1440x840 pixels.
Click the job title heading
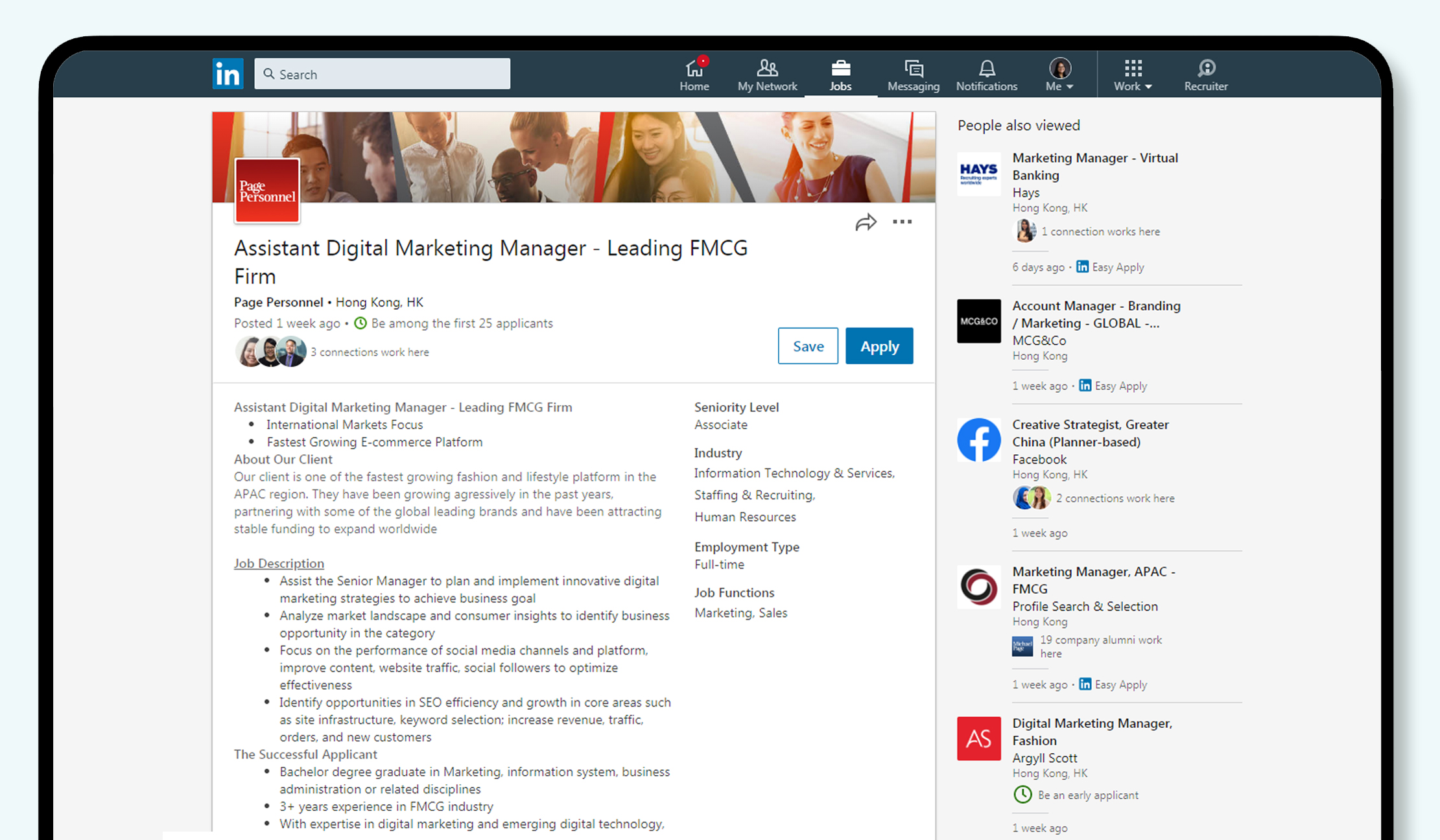tap(491, 262)
